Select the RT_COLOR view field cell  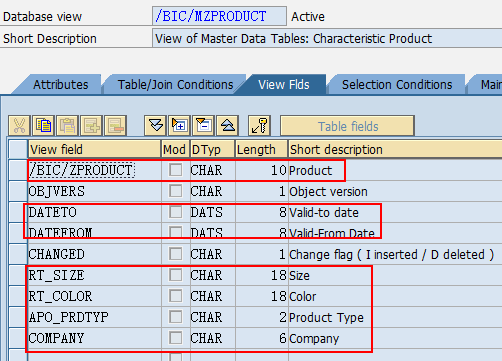point(95,296)
